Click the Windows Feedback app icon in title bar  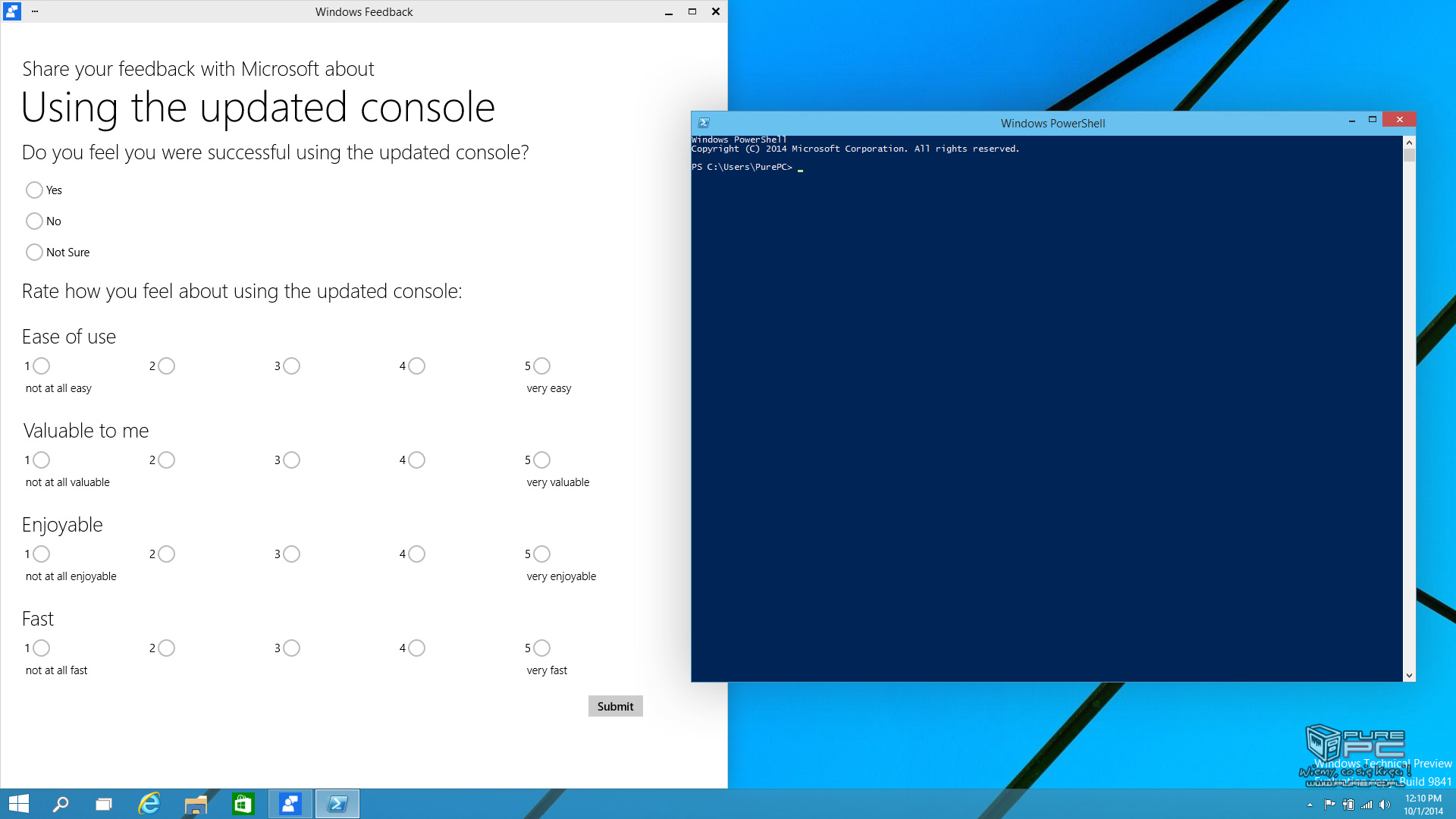(x=12, y=11)
